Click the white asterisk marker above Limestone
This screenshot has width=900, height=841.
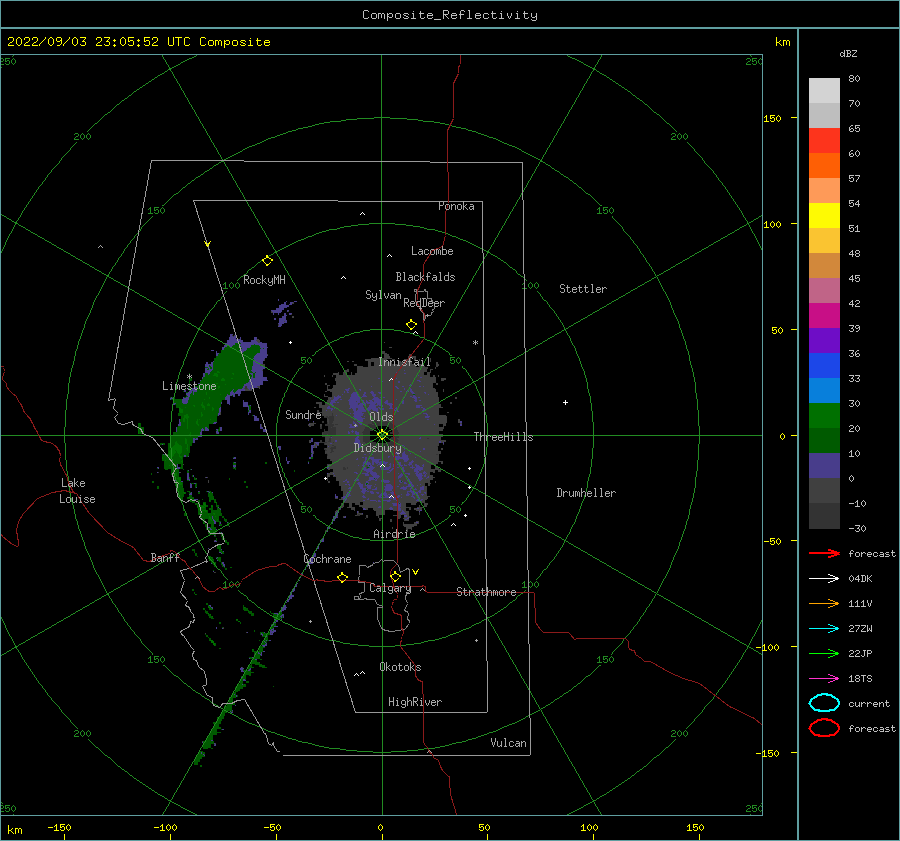point(189,377)
